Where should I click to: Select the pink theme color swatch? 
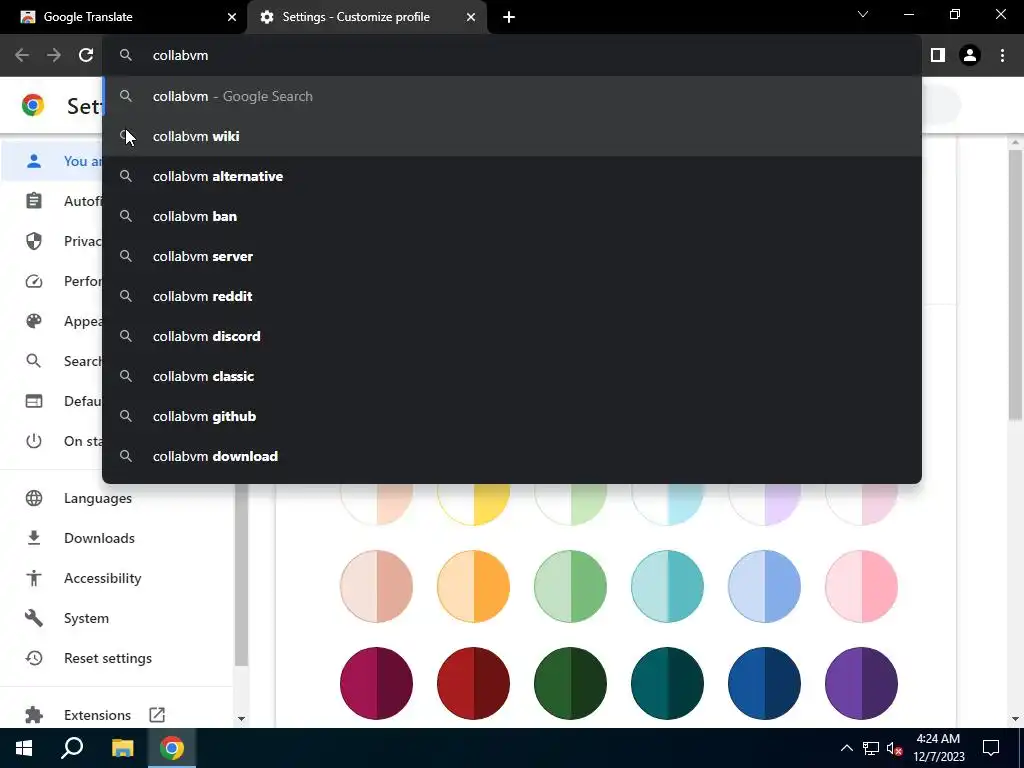pos(861,586)
